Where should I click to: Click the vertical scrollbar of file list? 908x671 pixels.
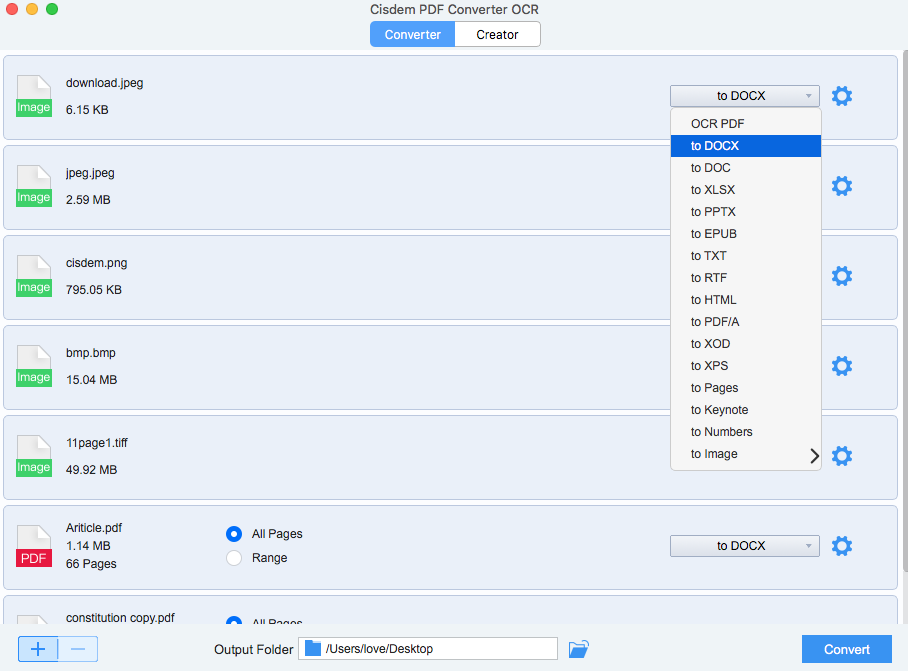(x=905, y=310)
